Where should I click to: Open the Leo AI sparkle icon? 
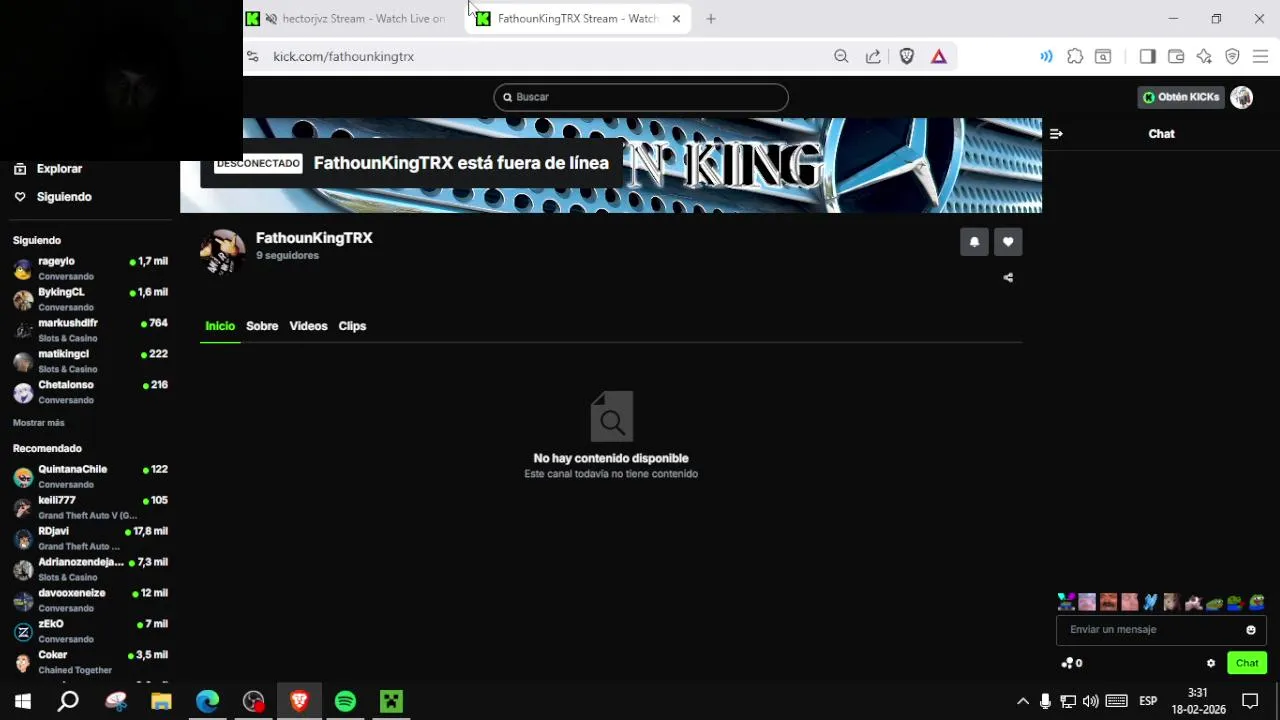coord(1204,56)
